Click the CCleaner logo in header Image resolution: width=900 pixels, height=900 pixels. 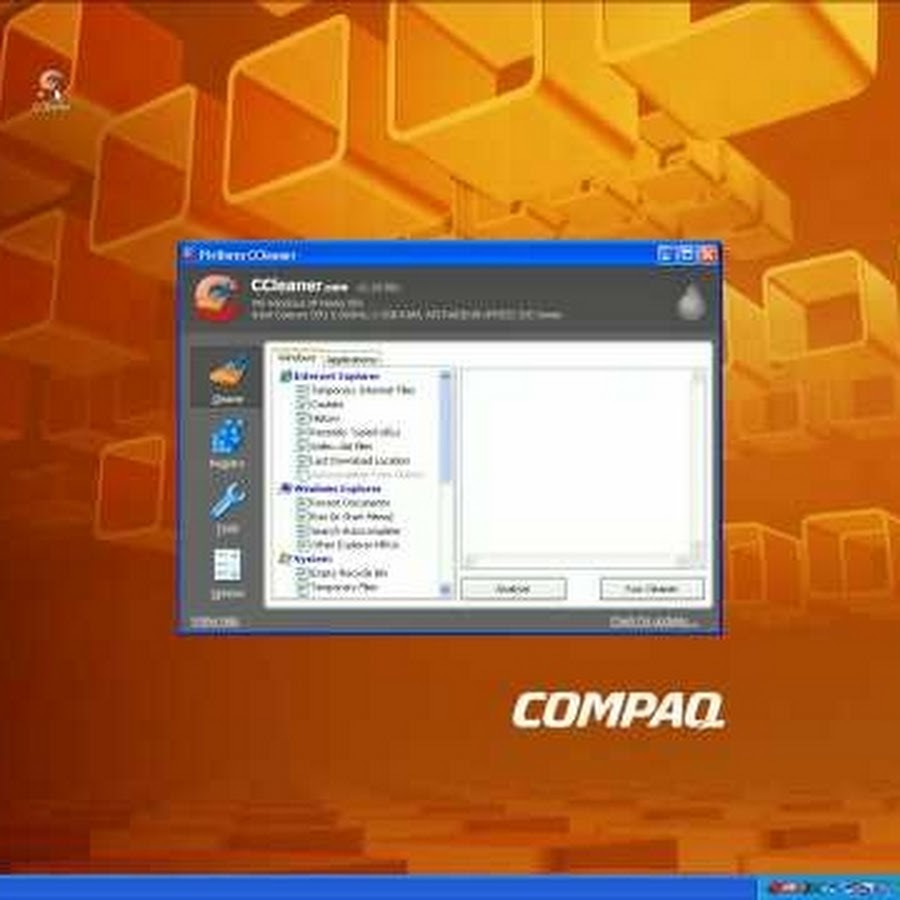tap(216, 297)
